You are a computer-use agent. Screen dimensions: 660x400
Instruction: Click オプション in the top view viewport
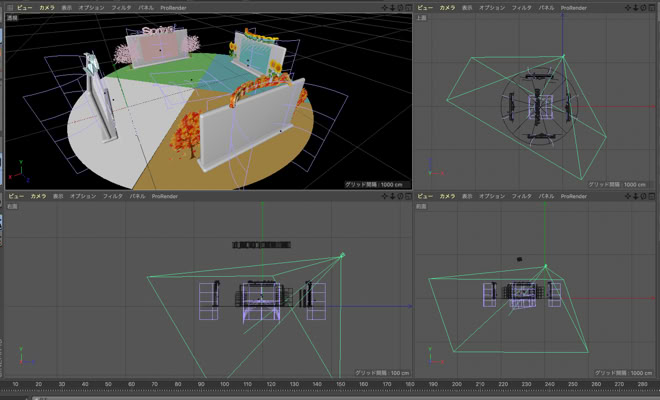(x=491, y=7)
